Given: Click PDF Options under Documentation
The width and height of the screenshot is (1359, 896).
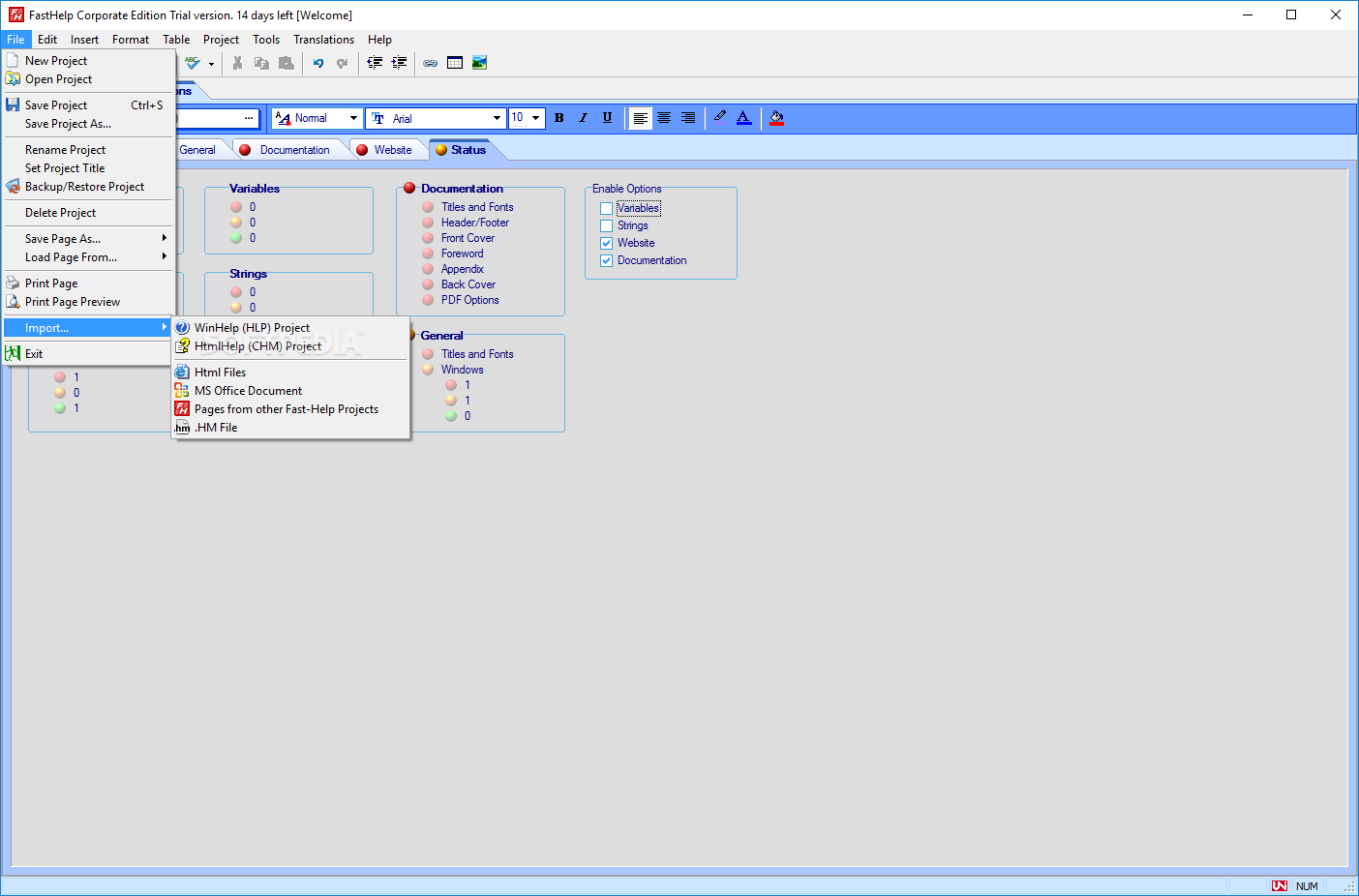Looking at the screenshot, I should click(470, 300).
